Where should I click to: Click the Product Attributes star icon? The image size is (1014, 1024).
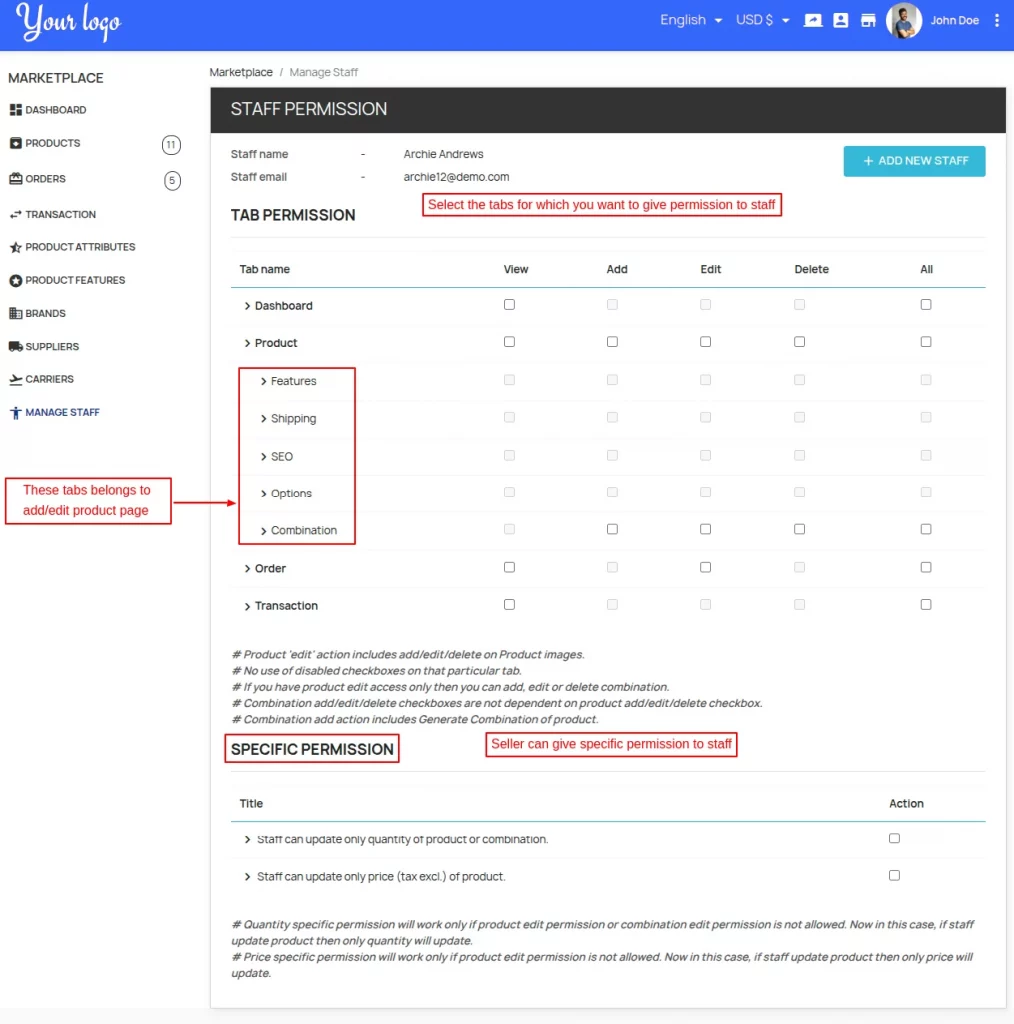16,247
